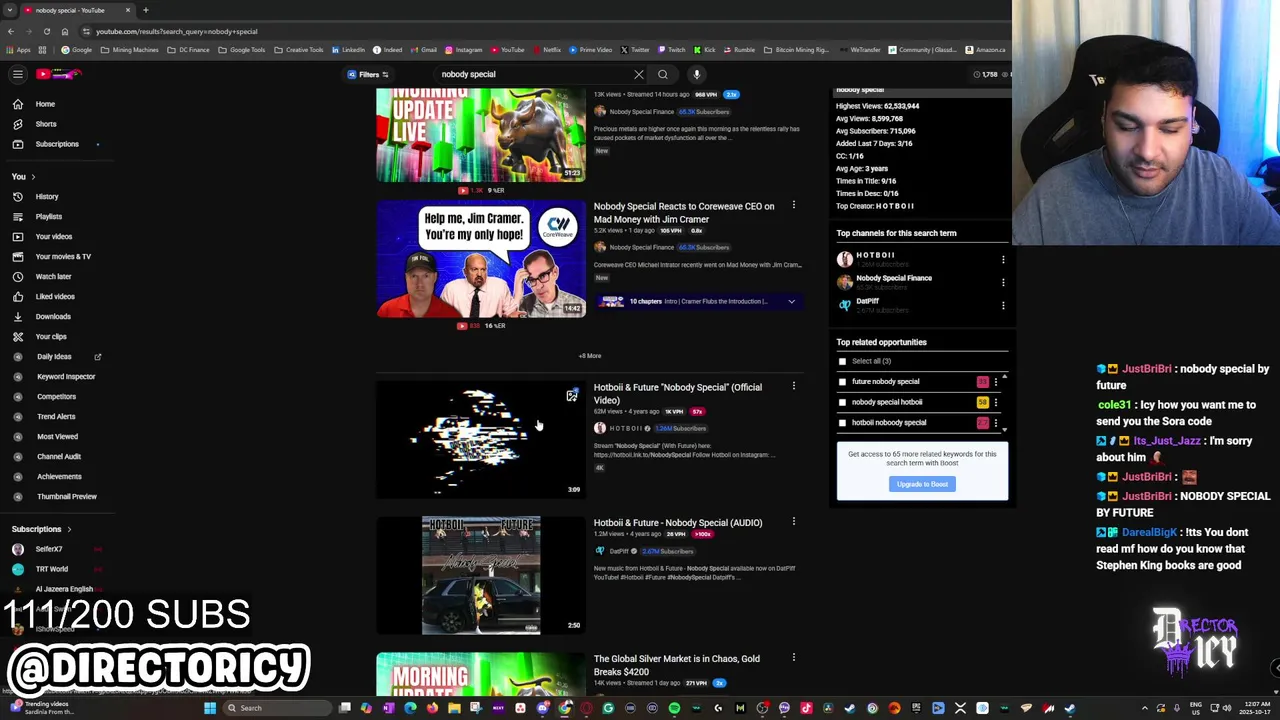The height and width of the screenshot is (720, 1280).
Task: Open the Netflix bookmark
Action: click(x=546, y=50)
